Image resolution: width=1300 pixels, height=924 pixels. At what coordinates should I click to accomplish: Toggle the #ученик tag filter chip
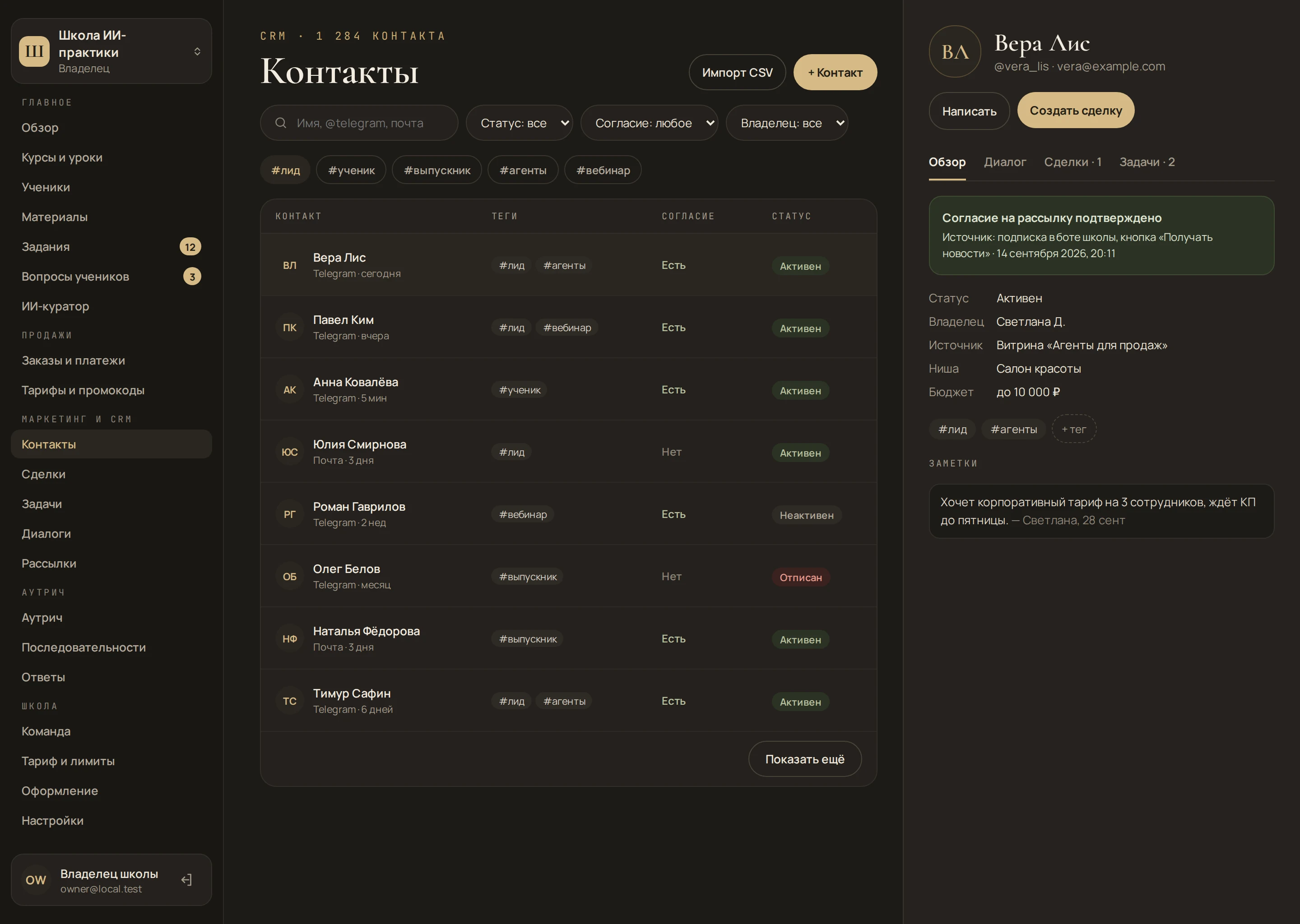click(x=351, y=170)
